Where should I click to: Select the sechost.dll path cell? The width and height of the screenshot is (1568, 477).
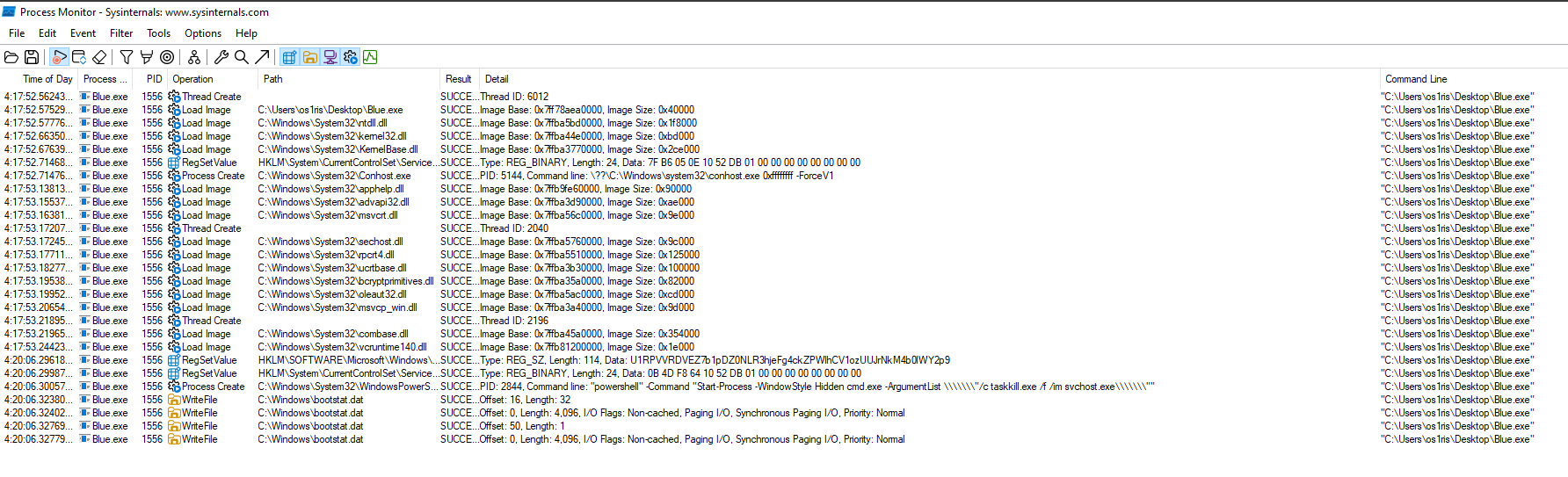330,242
